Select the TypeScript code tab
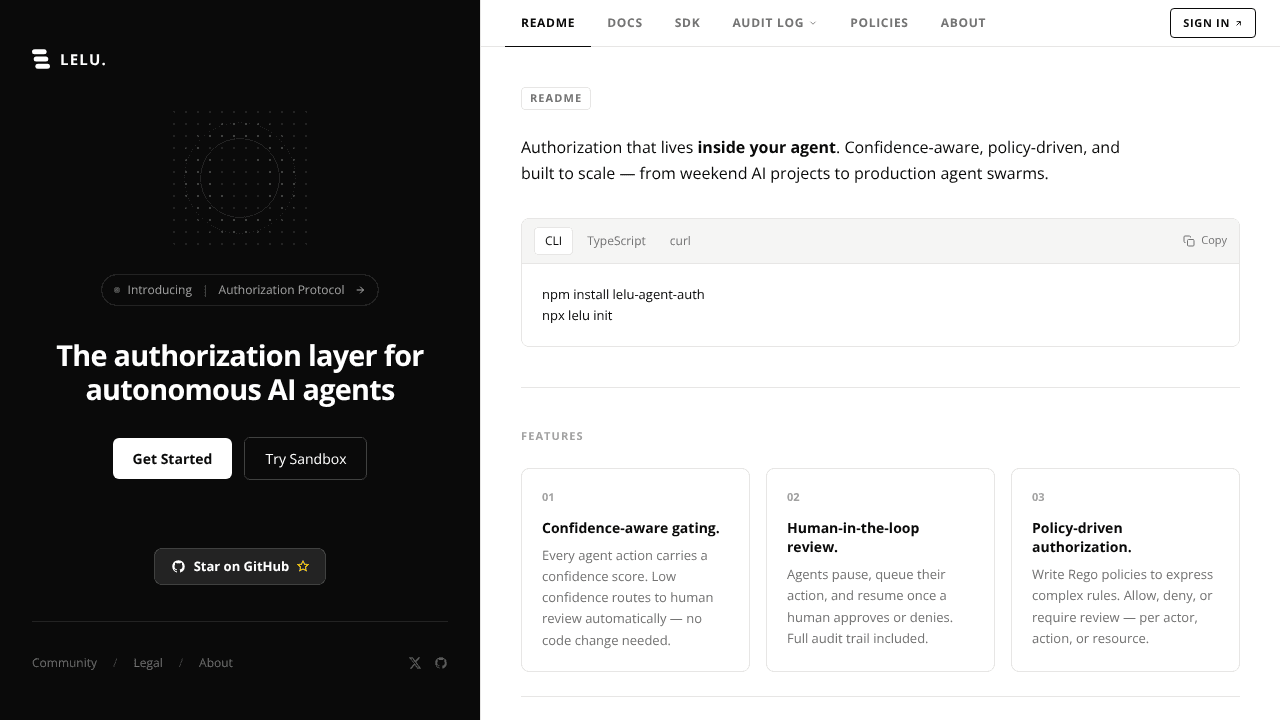Viewport: 1280px width, 720px height. click(616, 241)
